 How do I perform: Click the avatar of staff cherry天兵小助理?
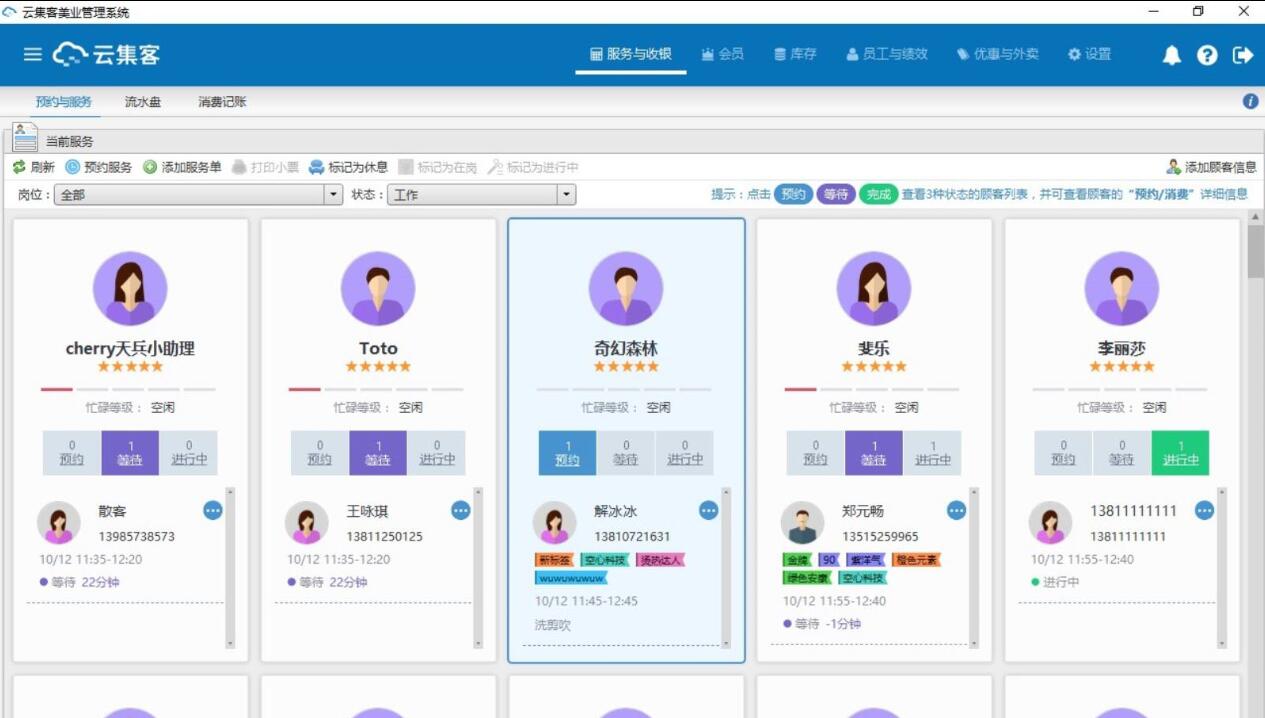coord(130,289)
